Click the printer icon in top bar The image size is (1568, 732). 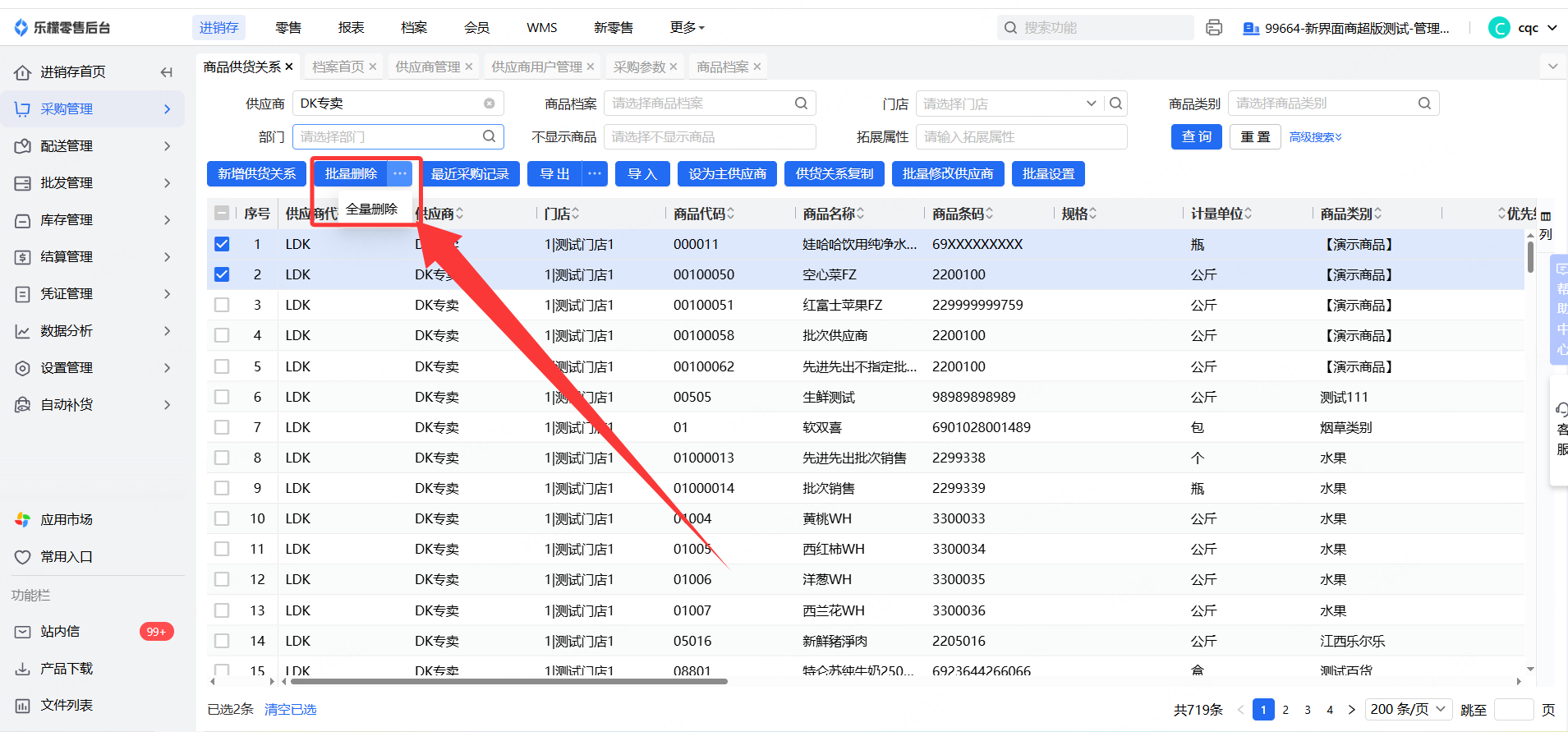1214,28
